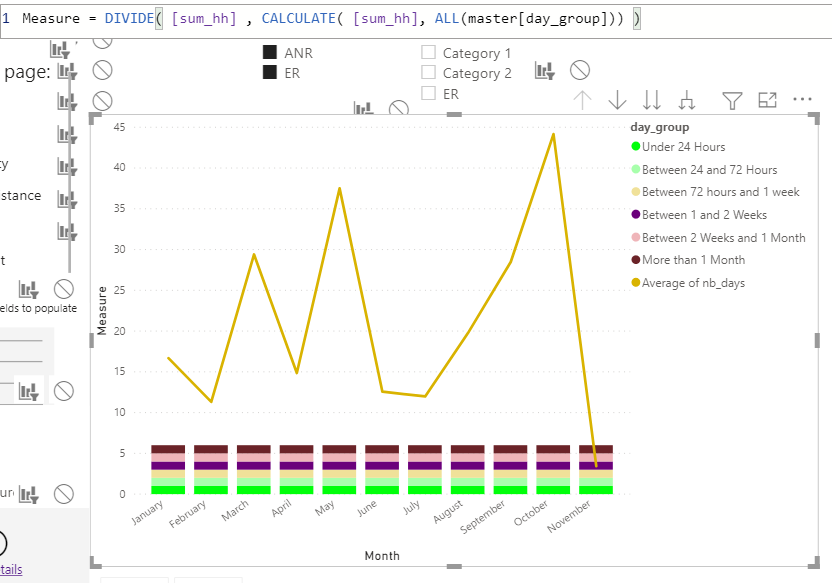Select the 'Average of nb_days' legend entry
832x583 pixels.
688,283
